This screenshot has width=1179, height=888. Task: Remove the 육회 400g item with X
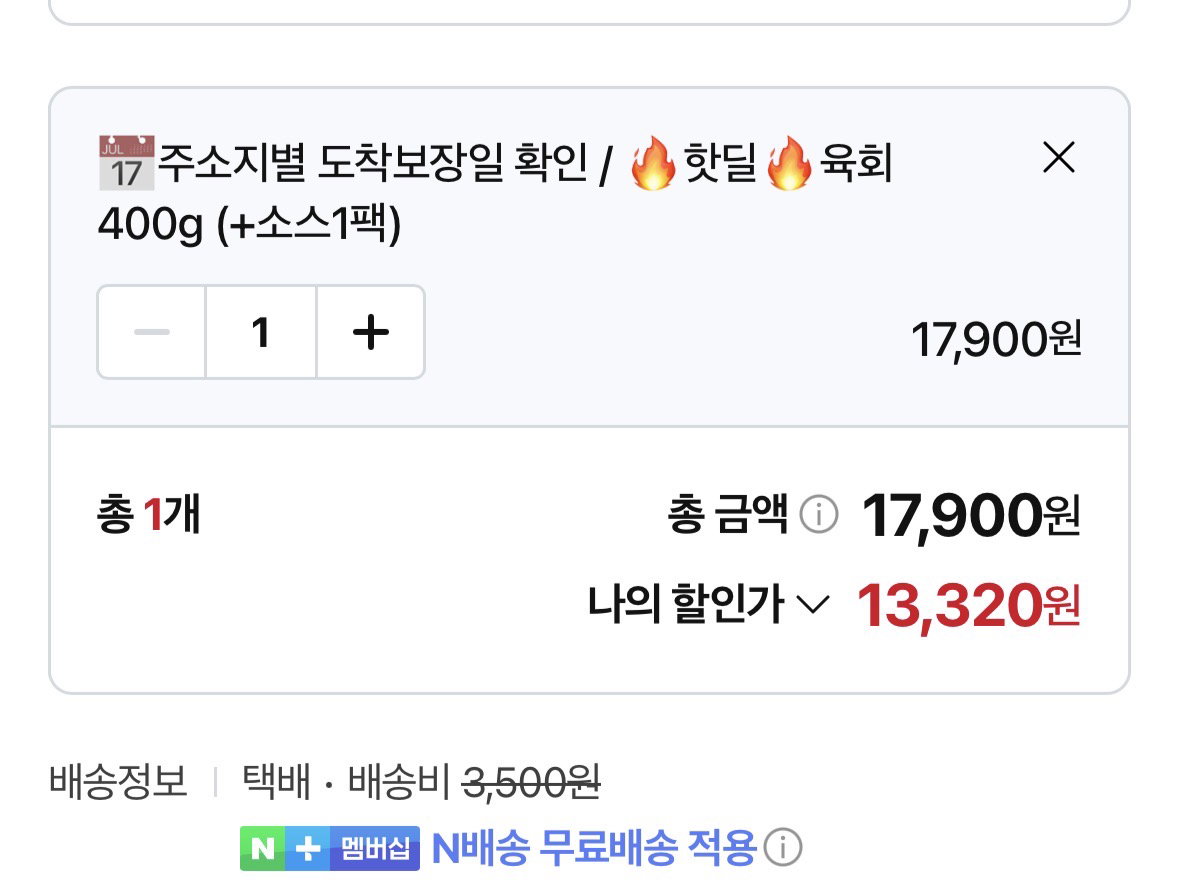point(1059,157)
